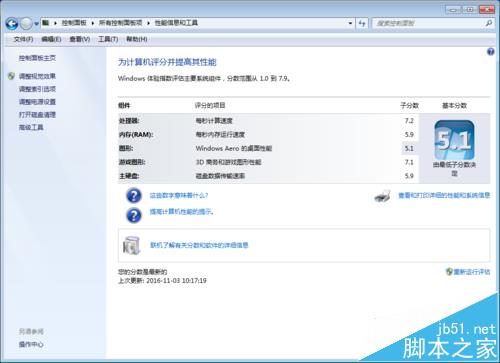
Task: Click the Back navigation arrow button
Action: tap(12, 23)
